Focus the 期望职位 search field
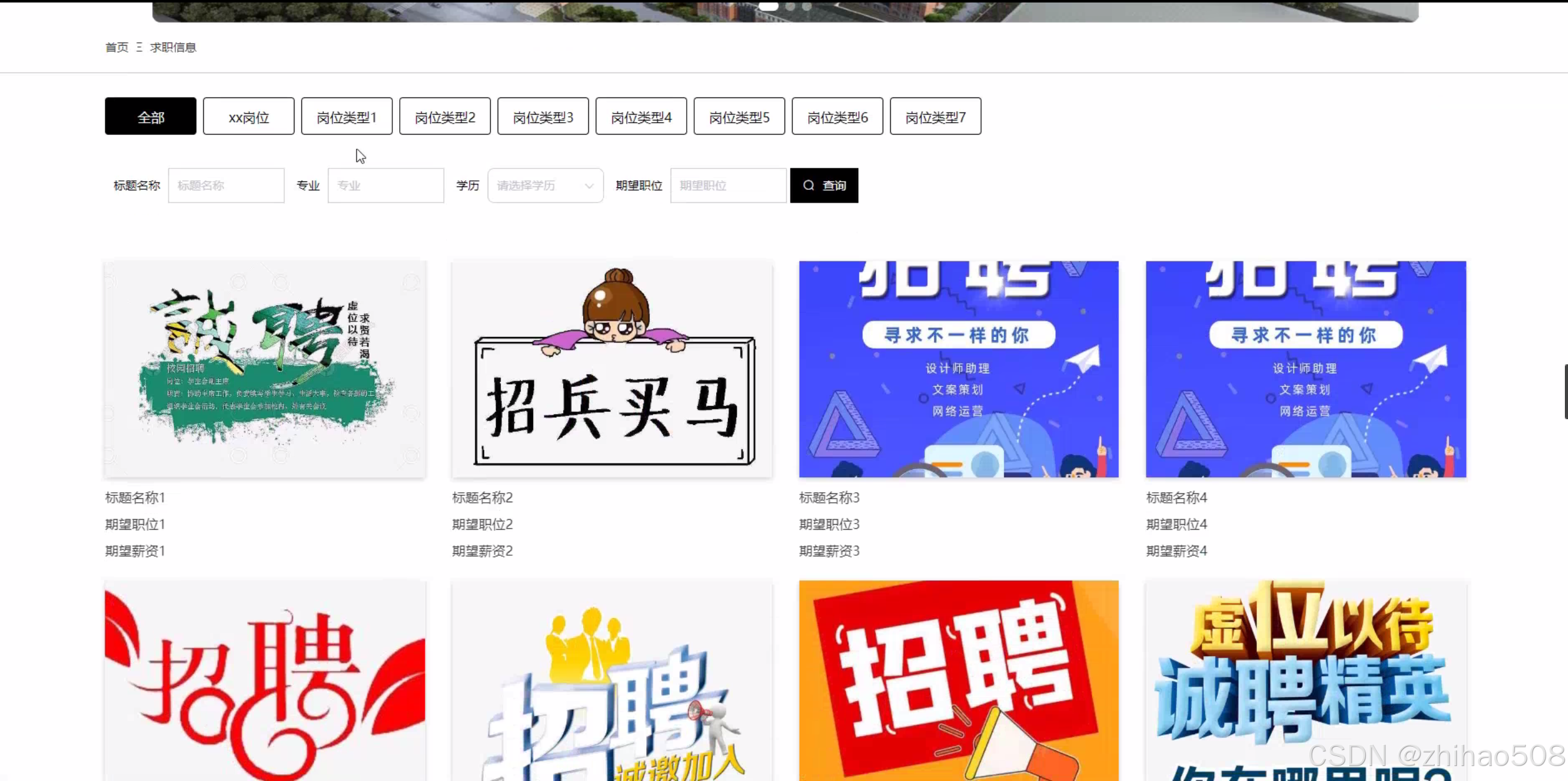Viewport: 1568px width, 781px height. click(727, 186)
